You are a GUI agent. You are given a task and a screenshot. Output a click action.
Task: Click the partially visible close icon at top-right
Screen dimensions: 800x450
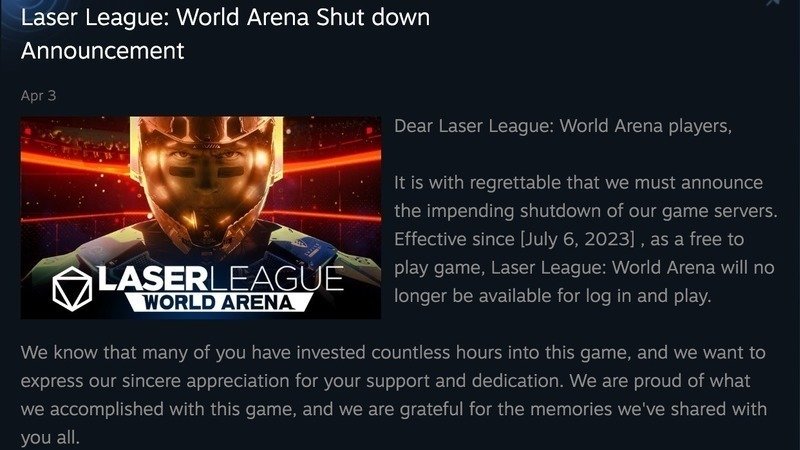[773, 3]
